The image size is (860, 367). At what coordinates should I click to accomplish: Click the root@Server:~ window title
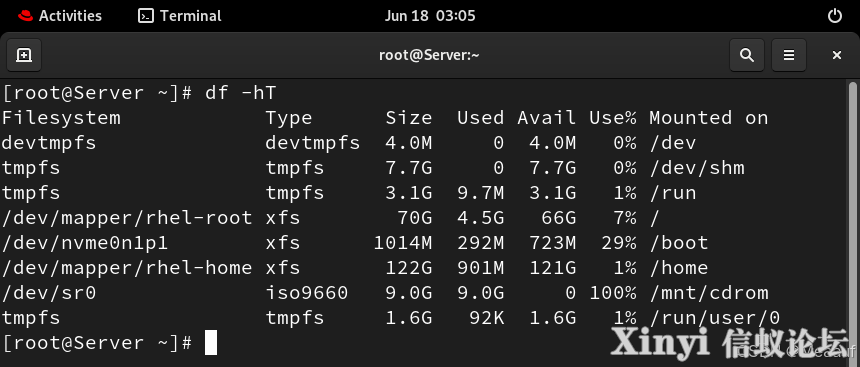pos(429,55)
